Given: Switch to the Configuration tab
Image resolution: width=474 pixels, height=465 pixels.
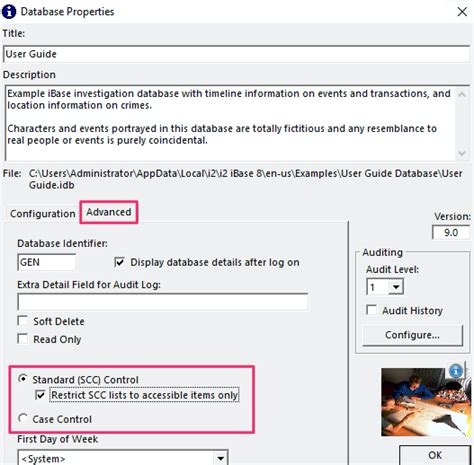Looking at the screenshot, I should [x=43, y=213].
